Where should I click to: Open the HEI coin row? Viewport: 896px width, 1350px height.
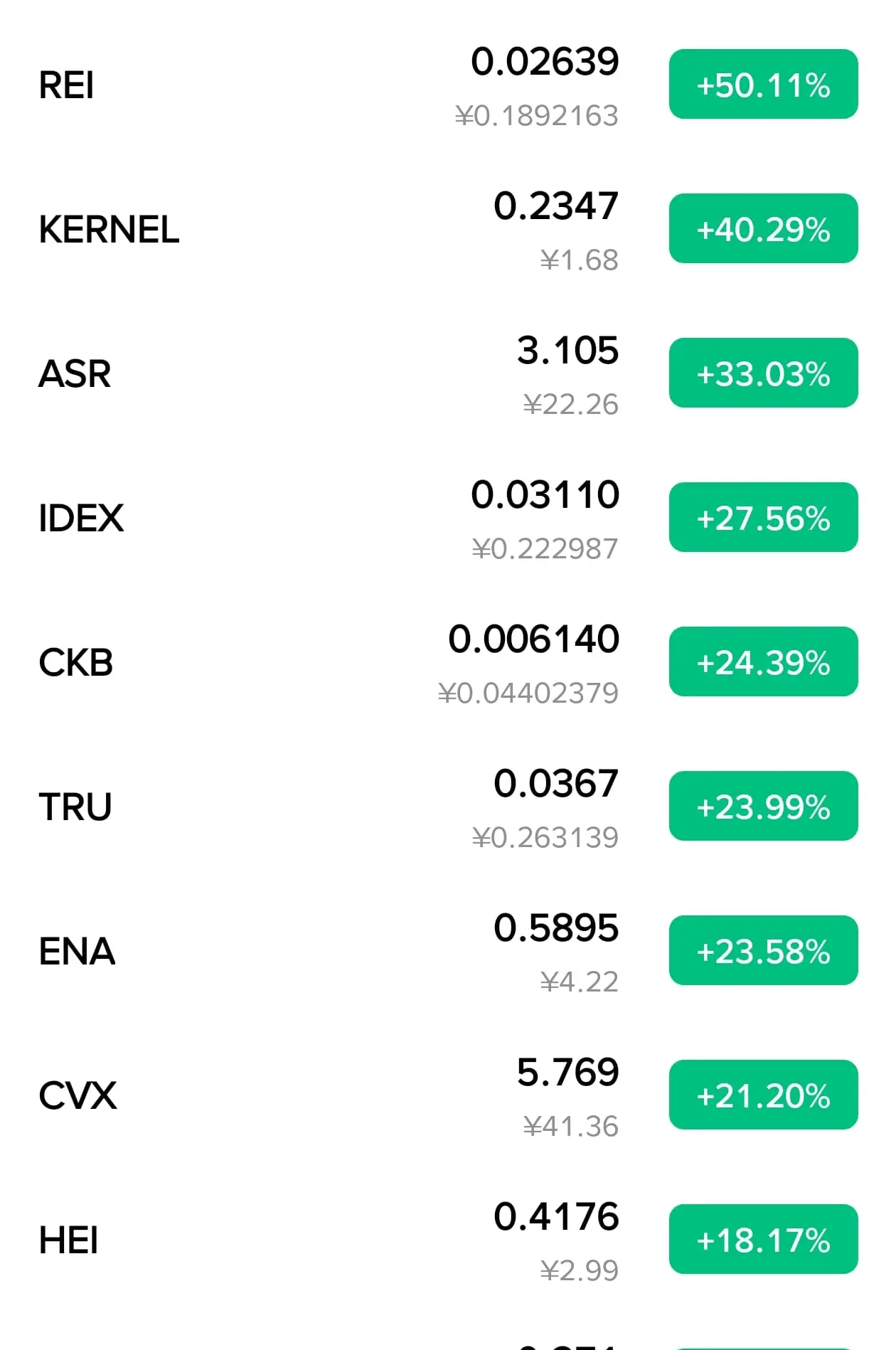(x=448, y=1240)
